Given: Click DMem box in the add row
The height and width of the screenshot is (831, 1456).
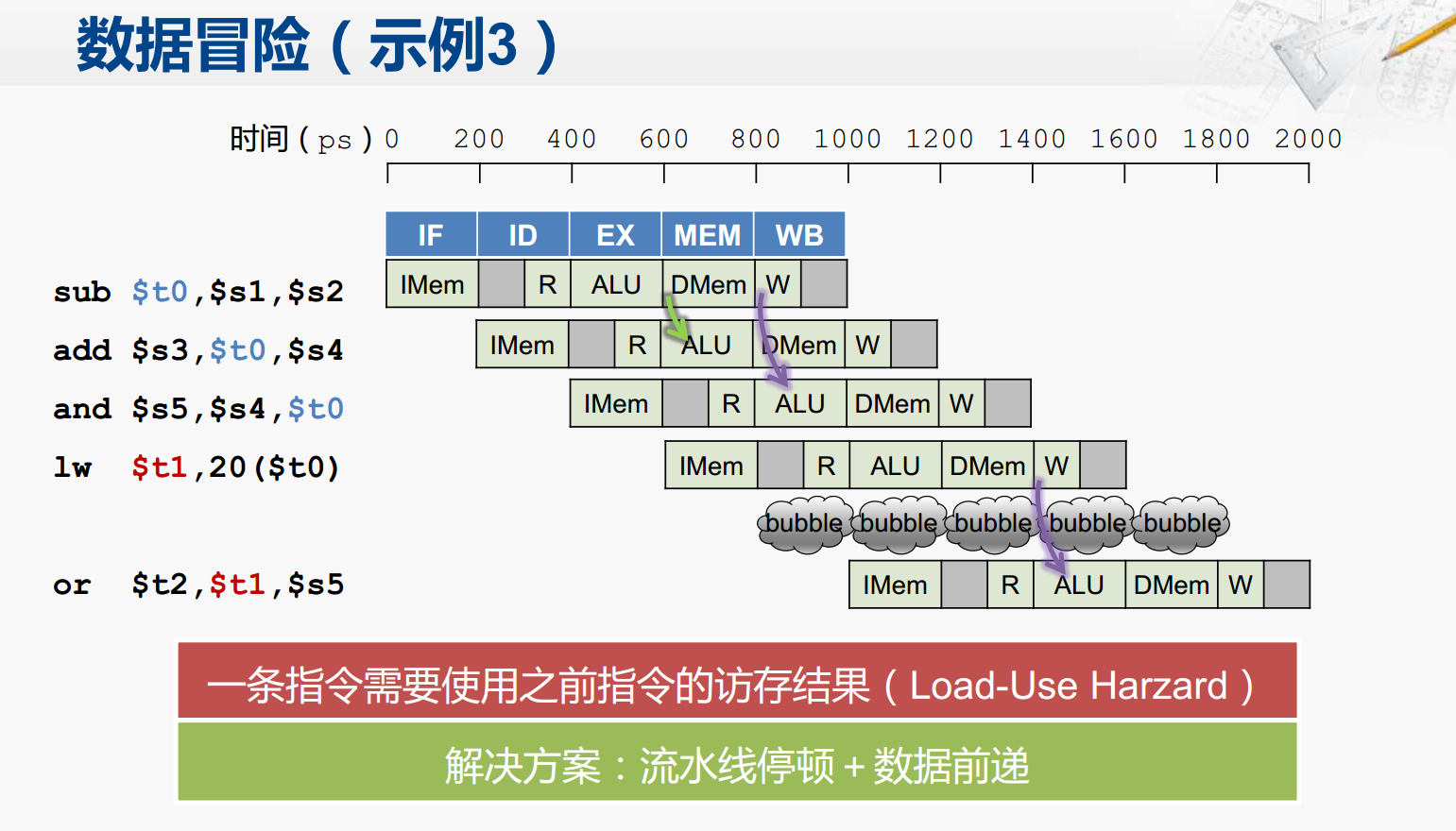Looking at the screenshot, I should point(799,345).
